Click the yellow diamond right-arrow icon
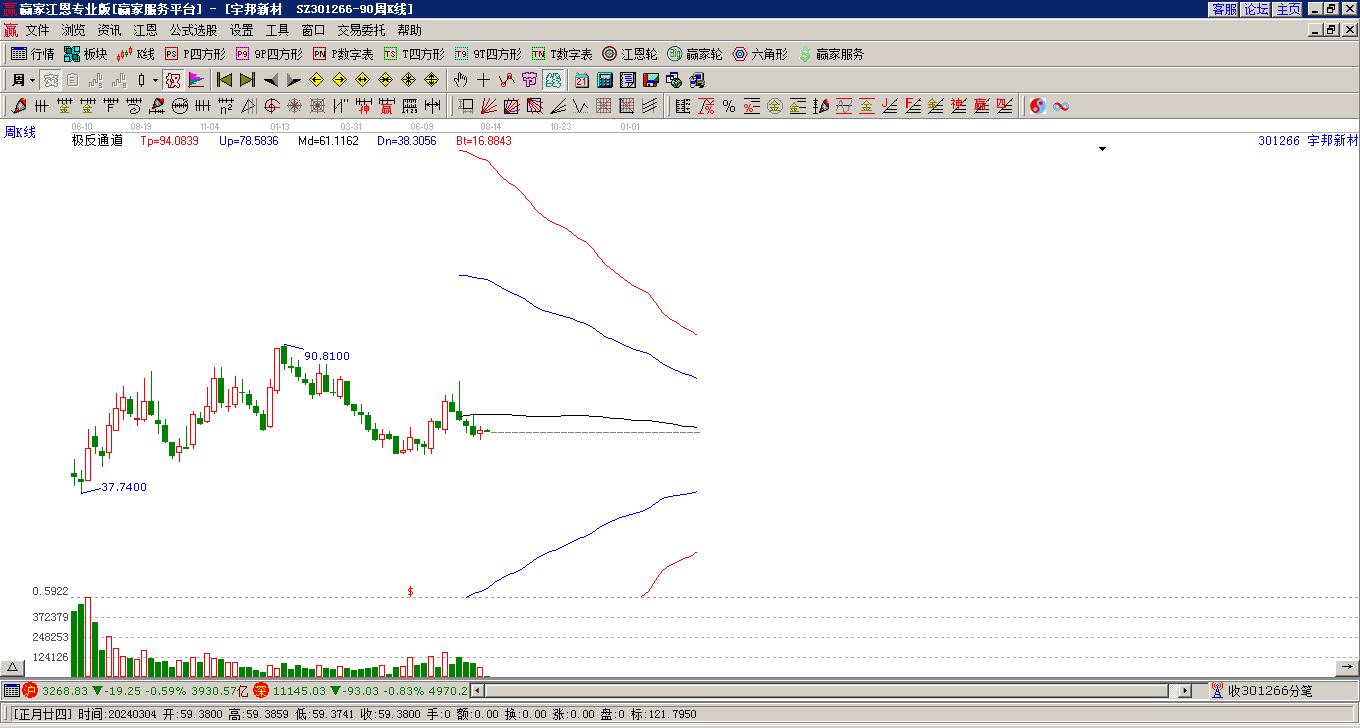Viewport: 1360px width, 728px height. [x=340, y=80]
